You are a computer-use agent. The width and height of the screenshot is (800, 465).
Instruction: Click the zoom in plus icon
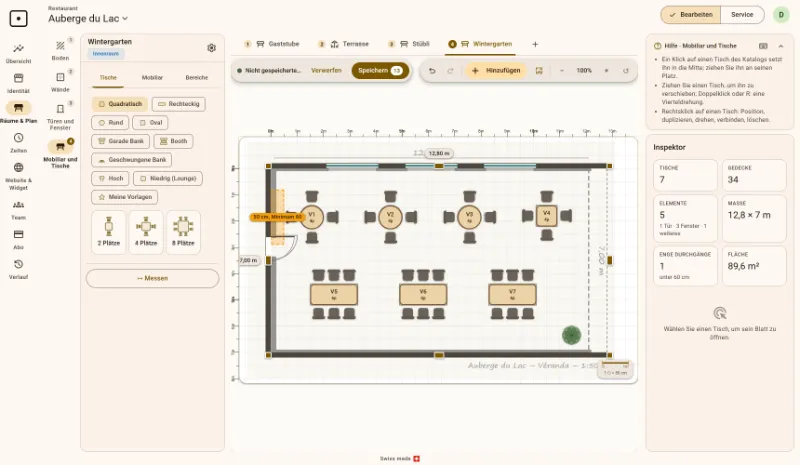[x=606, y=70]
